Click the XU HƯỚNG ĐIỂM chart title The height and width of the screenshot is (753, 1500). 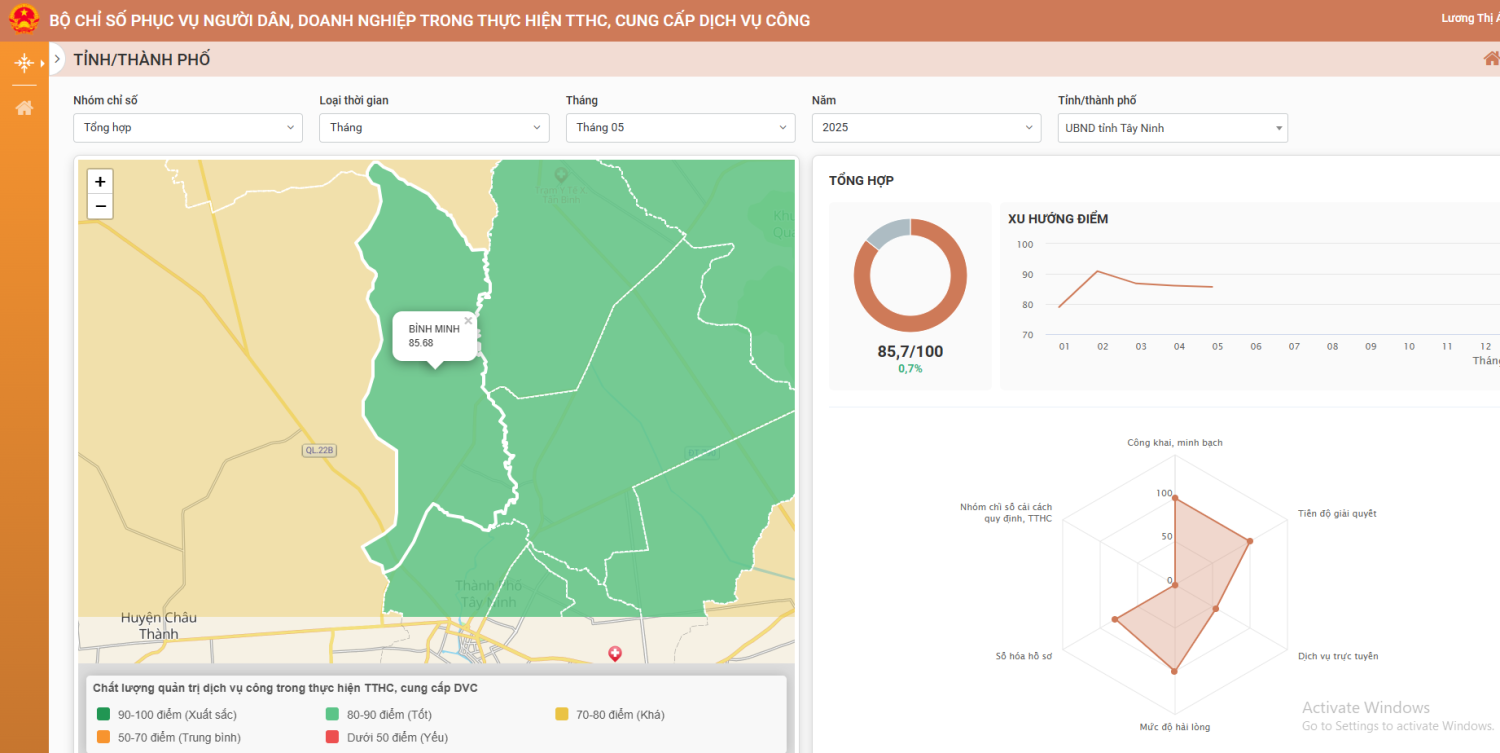[1058, 219]
